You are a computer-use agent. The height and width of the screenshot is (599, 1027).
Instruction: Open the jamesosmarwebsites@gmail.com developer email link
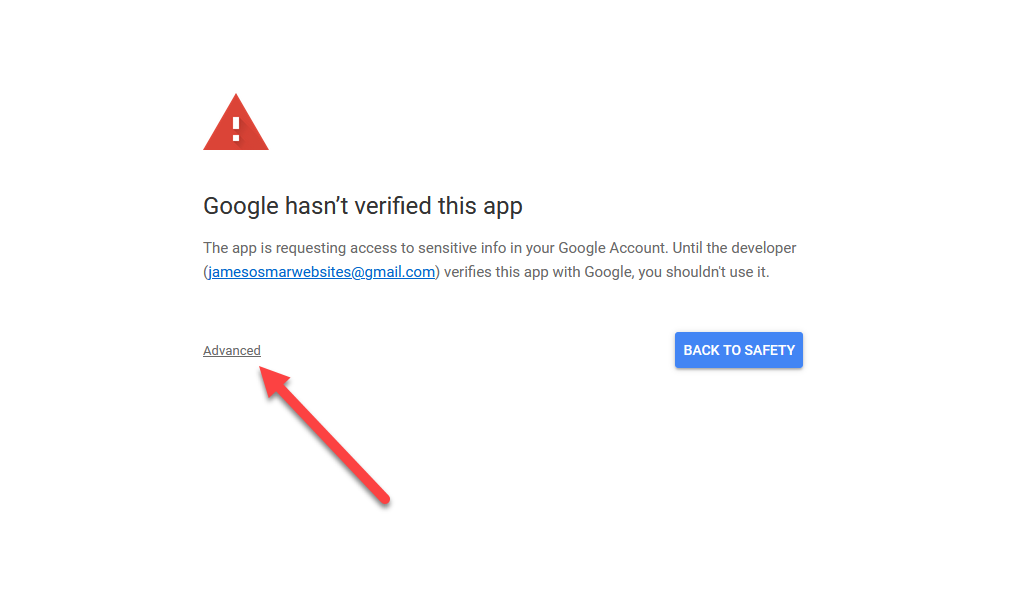click(322, 272)
